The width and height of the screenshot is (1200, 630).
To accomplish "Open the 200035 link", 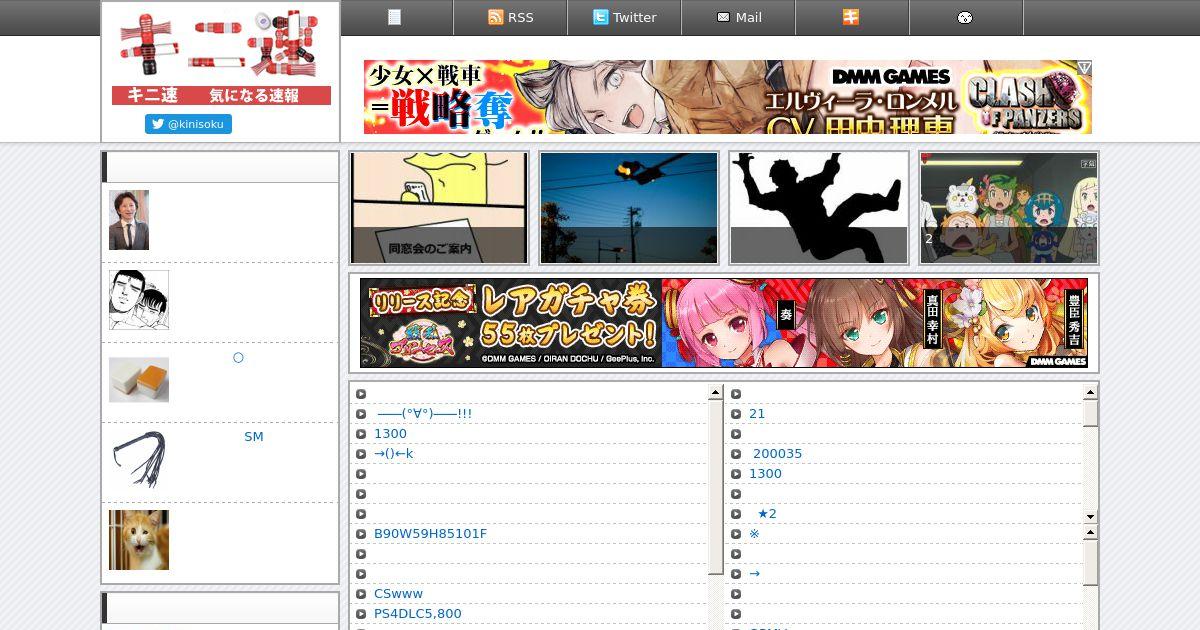I will tap(777, 453).
